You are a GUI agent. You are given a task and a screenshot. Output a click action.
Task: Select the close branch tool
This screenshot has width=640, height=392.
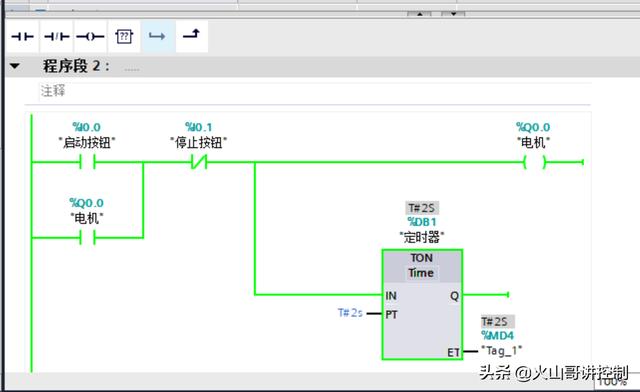pyautogui.click(x=191, y=36)
